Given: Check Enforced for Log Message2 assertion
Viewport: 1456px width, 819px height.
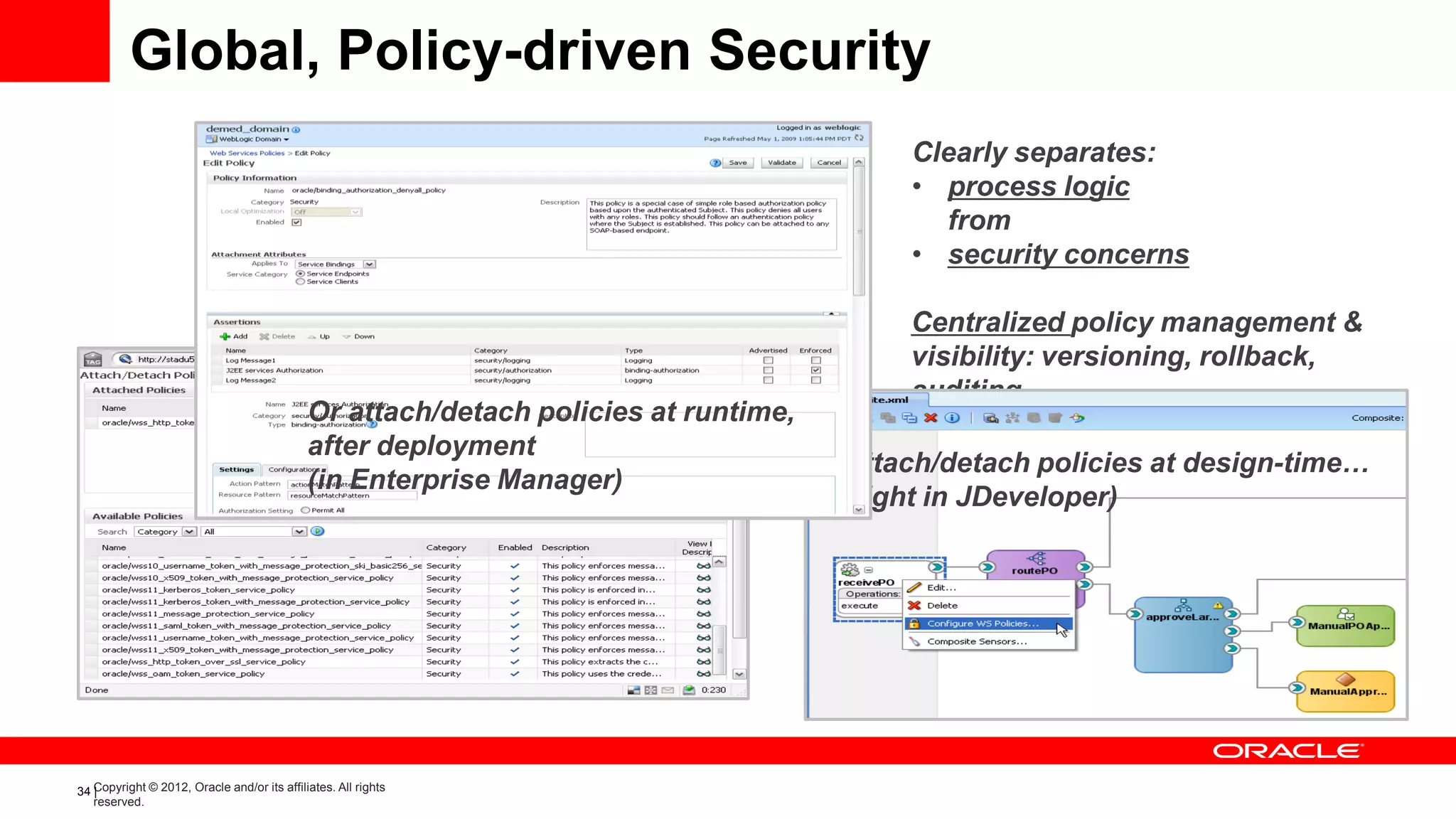Looking at the screenshot, I should point(815,380).
